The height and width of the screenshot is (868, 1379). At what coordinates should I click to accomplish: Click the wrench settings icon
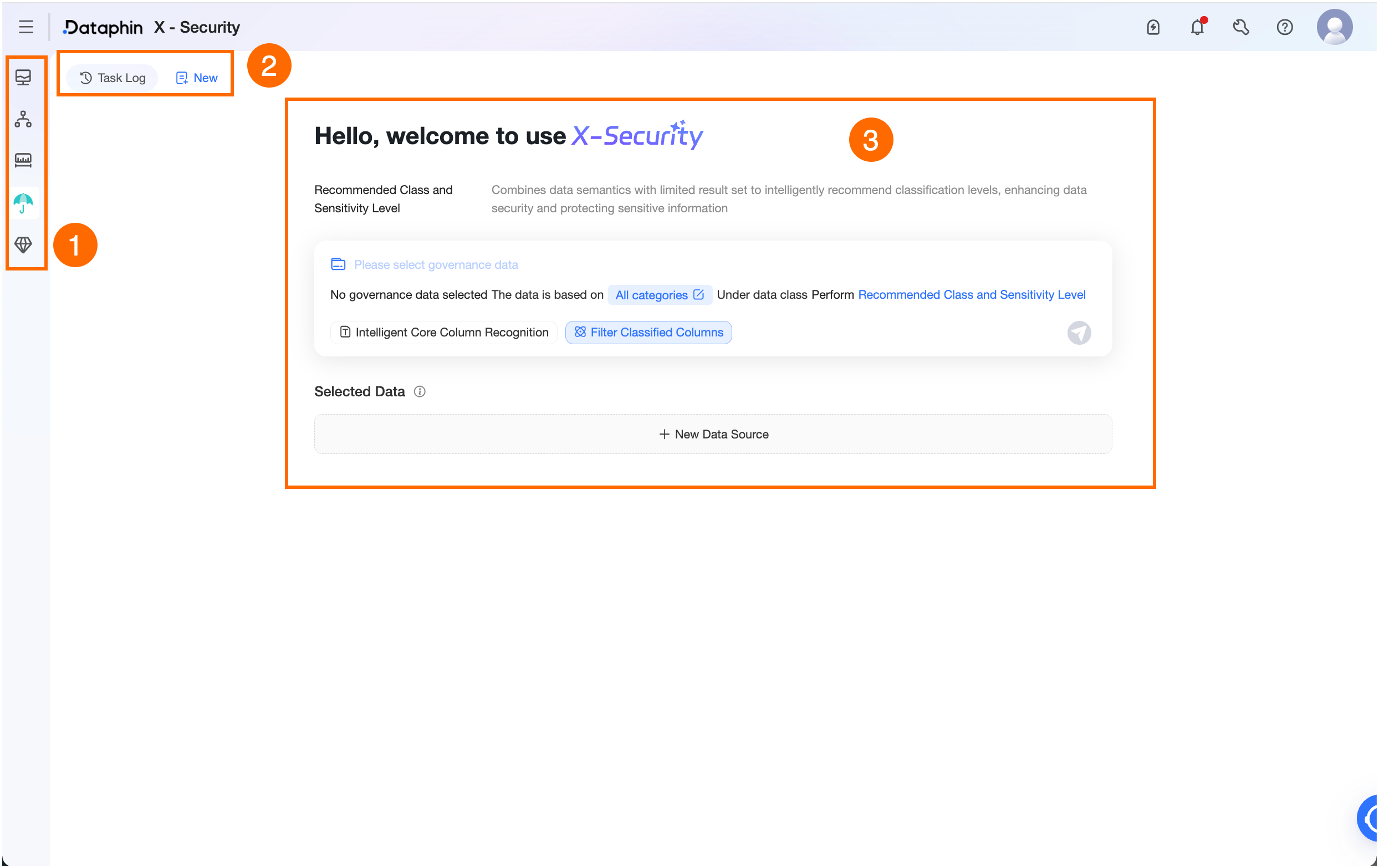click(1240, 27)
